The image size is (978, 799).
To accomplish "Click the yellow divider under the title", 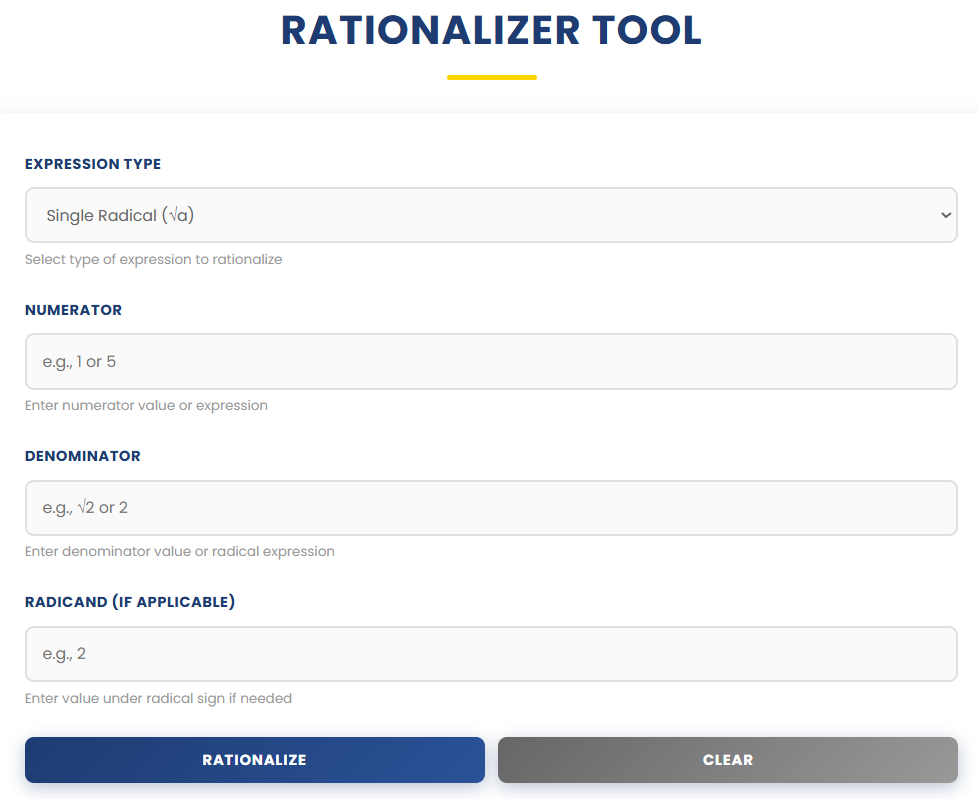I will tap(491, 76).
